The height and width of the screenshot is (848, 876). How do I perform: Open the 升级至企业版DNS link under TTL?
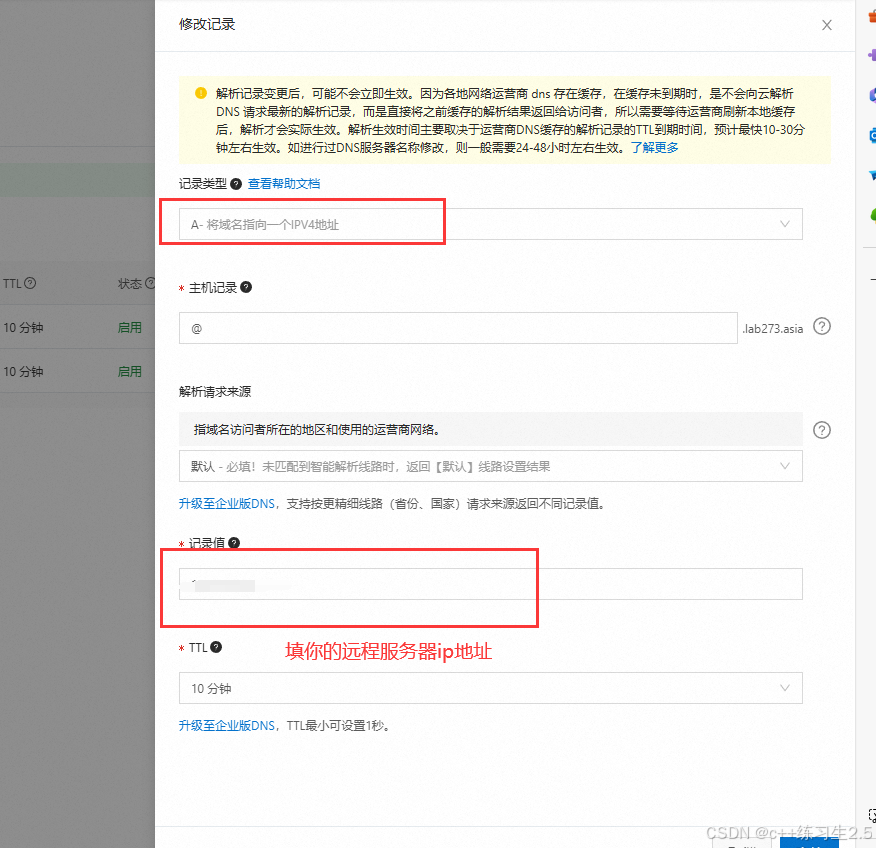tap(227, 726)
